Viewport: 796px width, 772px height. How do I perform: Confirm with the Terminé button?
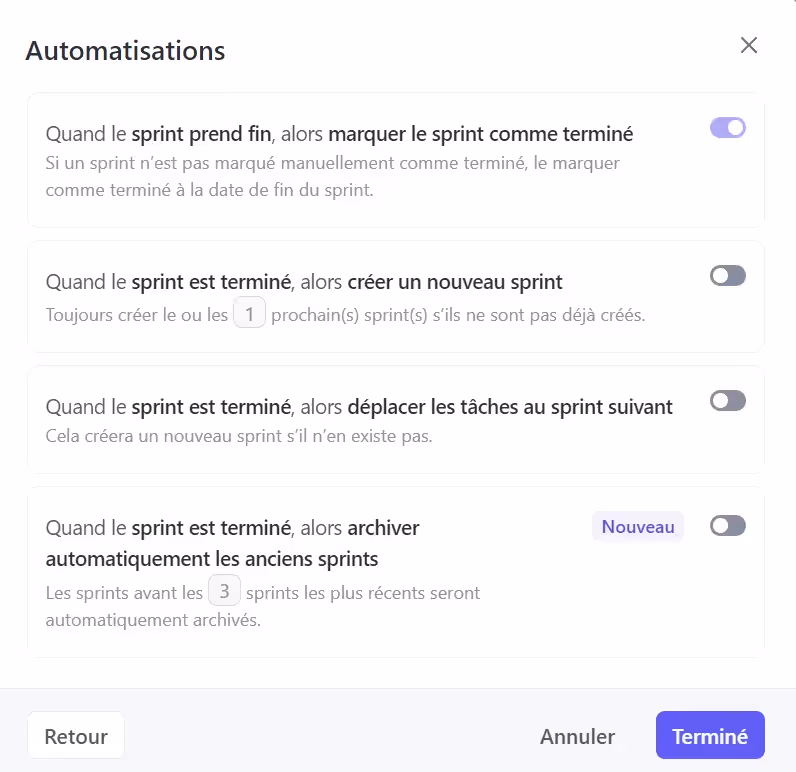coord(710,736)
